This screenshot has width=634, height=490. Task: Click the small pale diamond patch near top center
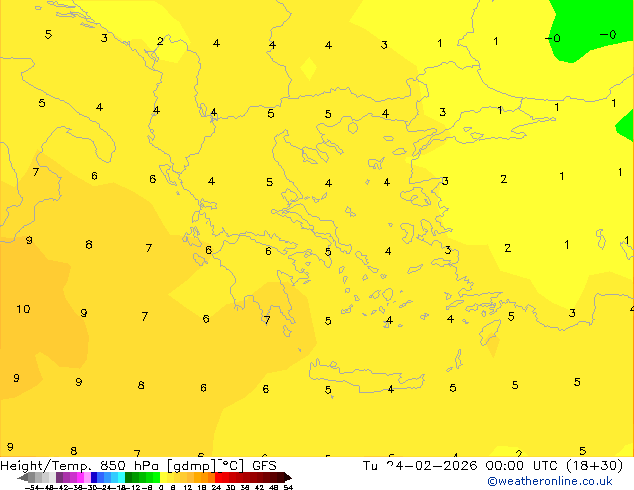309,69
